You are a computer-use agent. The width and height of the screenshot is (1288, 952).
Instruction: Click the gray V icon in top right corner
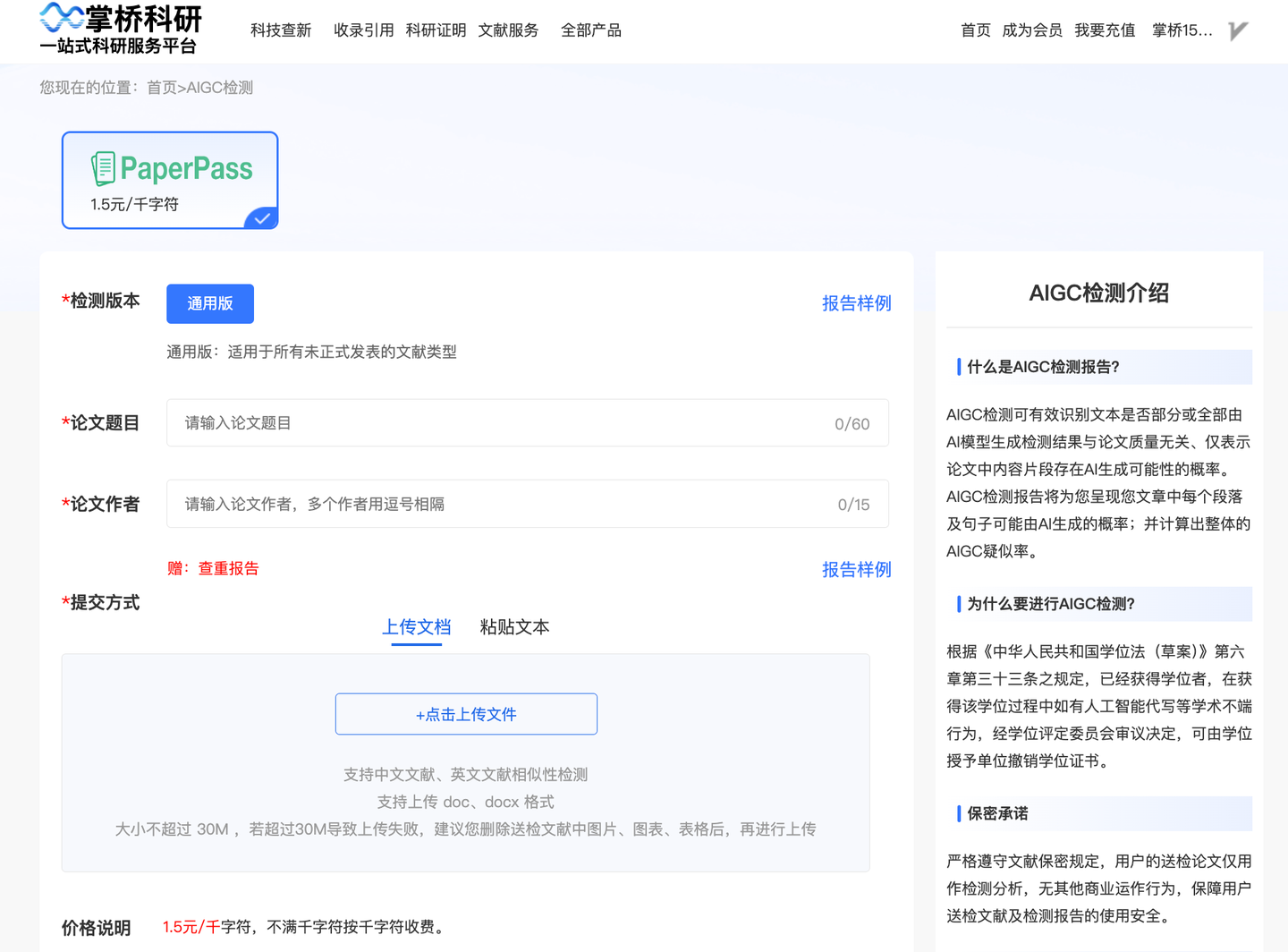click(1238, 30)
